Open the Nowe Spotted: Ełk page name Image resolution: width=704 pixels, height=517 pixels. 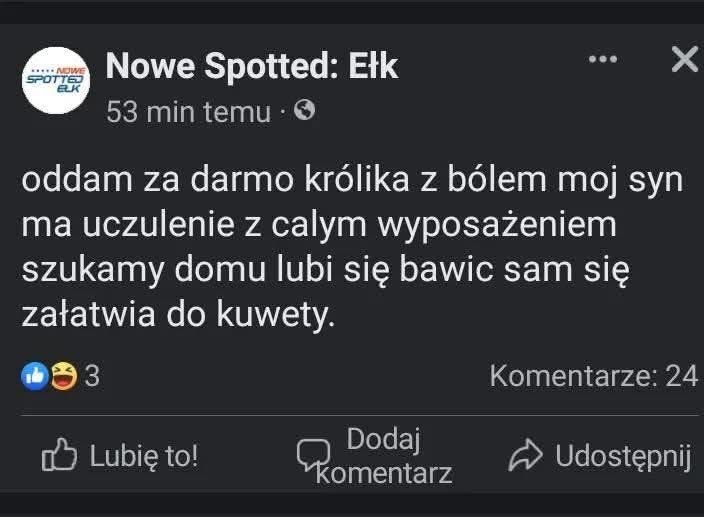252,66
